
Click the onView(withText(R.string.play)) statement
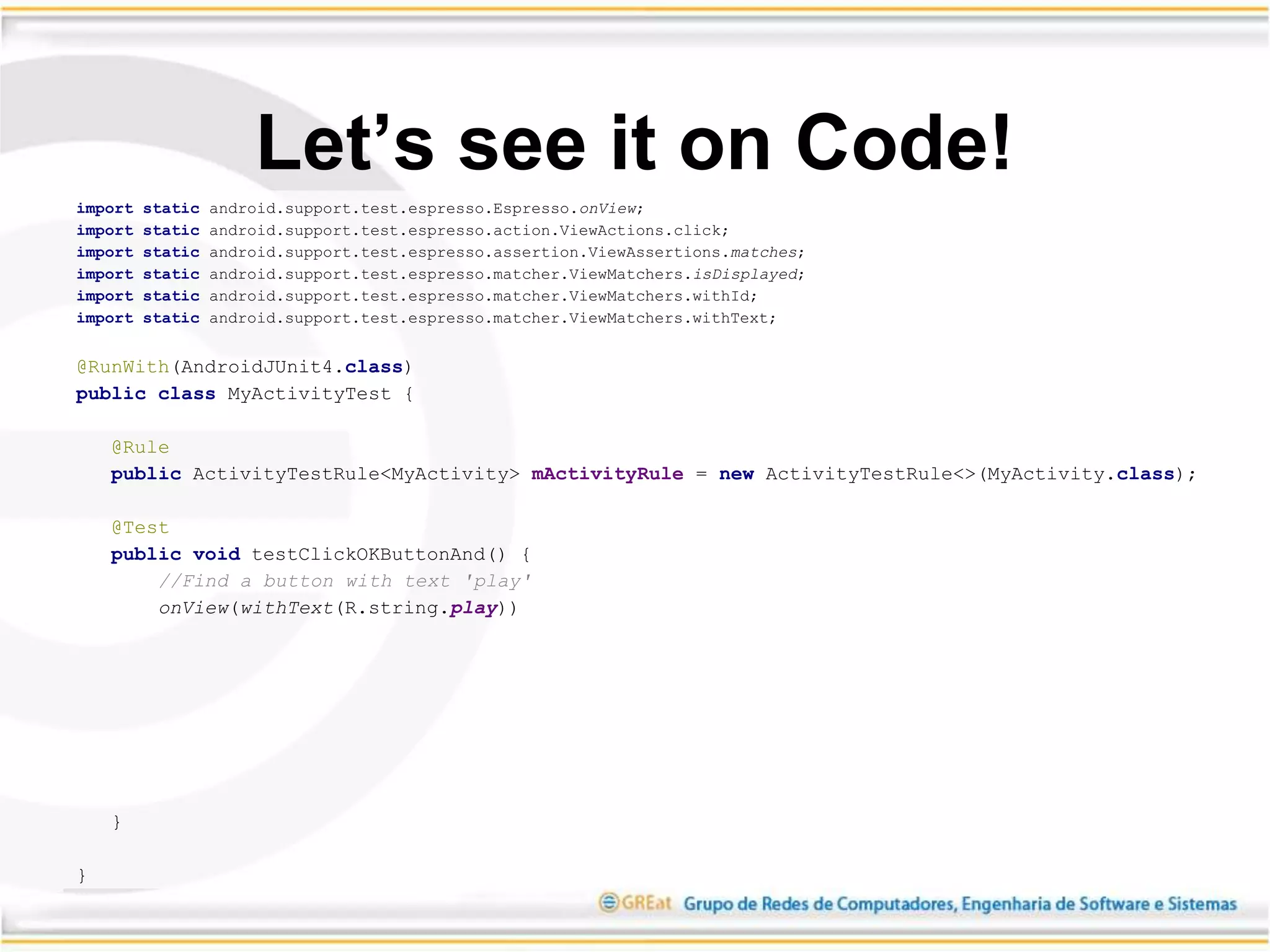coord(337,608)
